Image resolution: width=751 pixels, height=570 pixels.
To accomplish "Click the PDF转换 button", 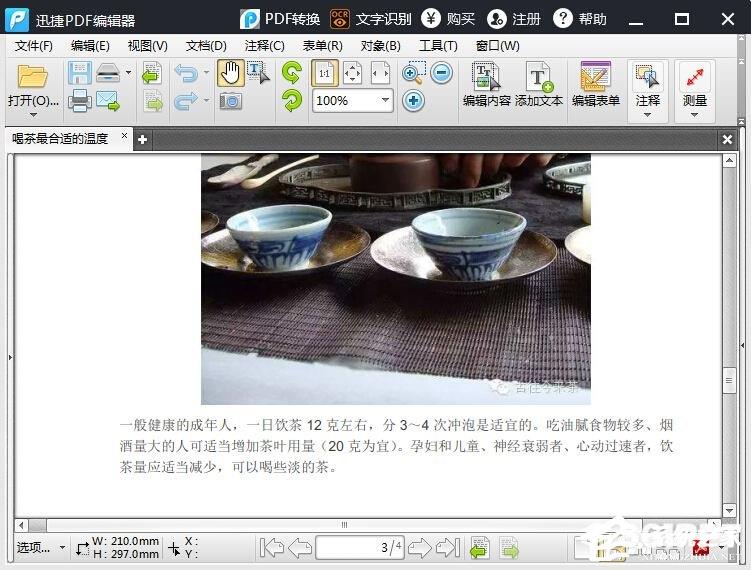I will [x=280, y=19].
